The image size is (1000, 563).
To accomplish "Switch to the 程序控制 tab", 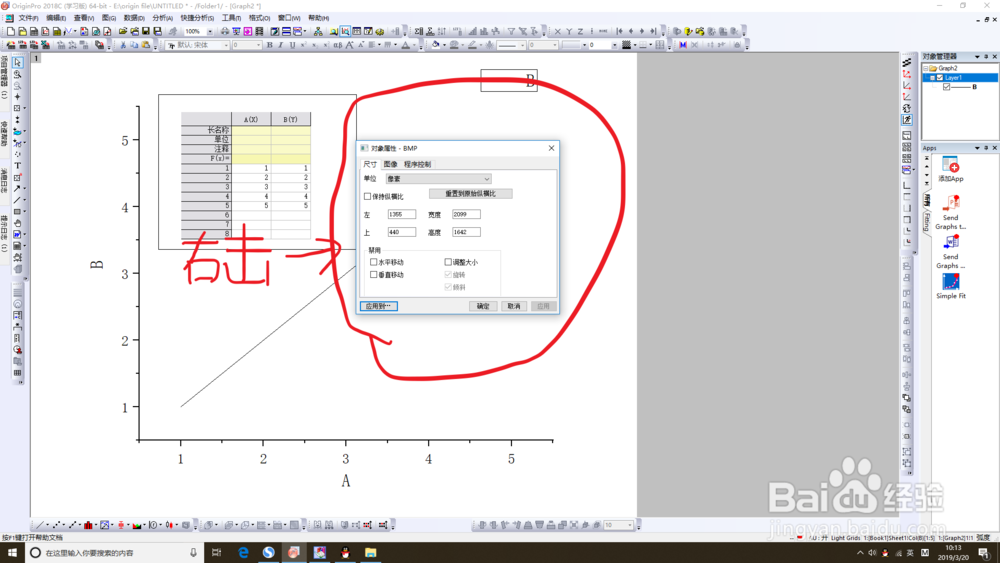I will 417,165.
